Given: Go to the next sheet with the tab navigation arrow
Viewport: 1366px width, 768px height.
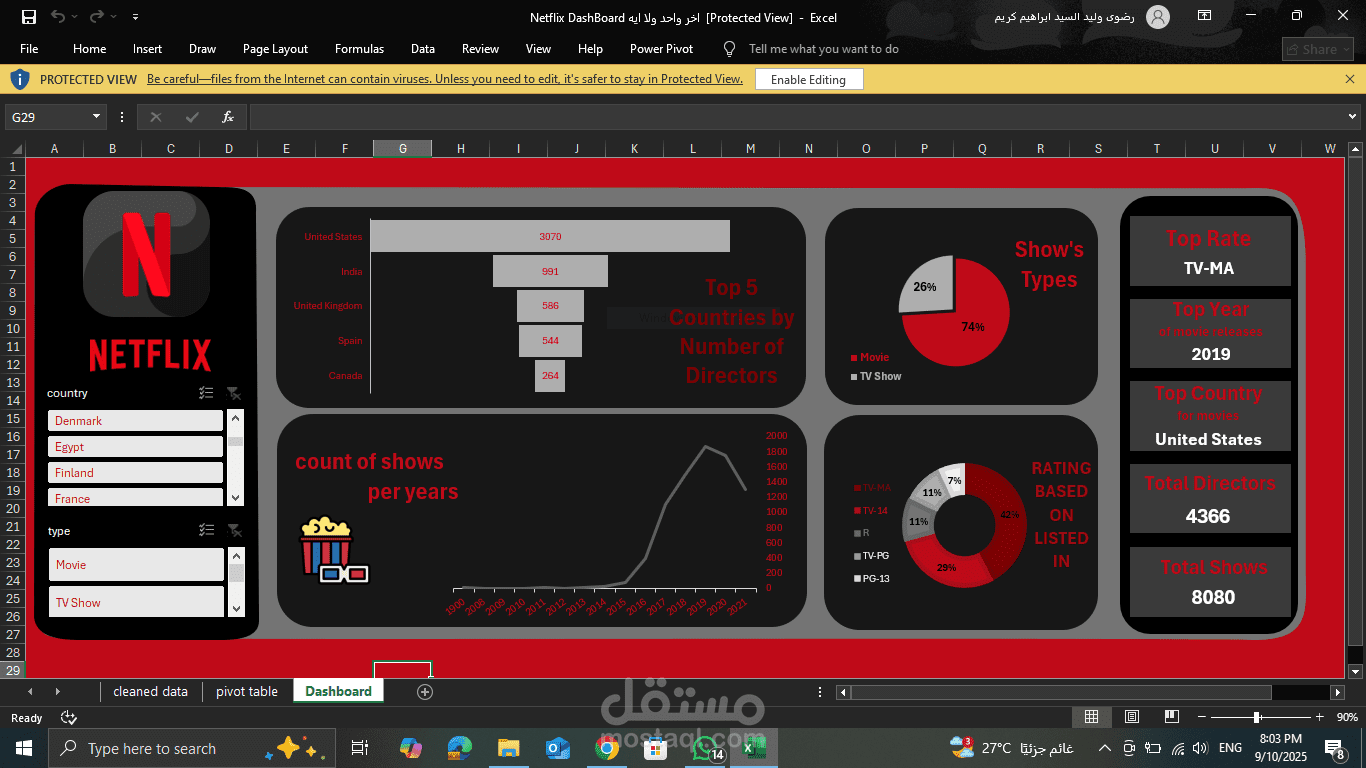Looking at the screenshot, I should coord(57,691).
